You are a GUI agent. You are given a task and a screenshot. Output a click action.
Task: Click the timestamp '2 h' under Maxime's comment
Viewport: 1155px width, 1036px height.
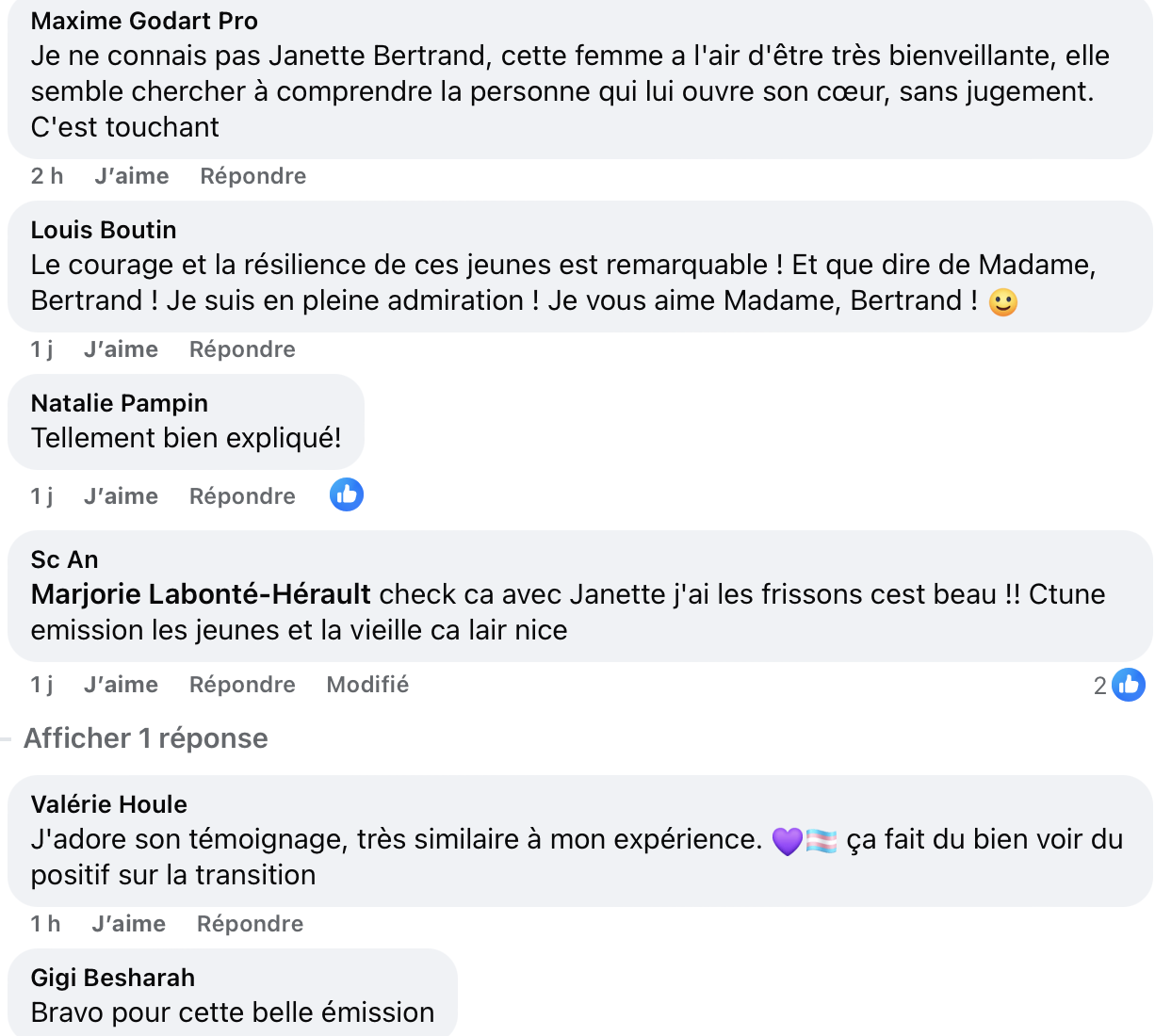pos(47,176)
